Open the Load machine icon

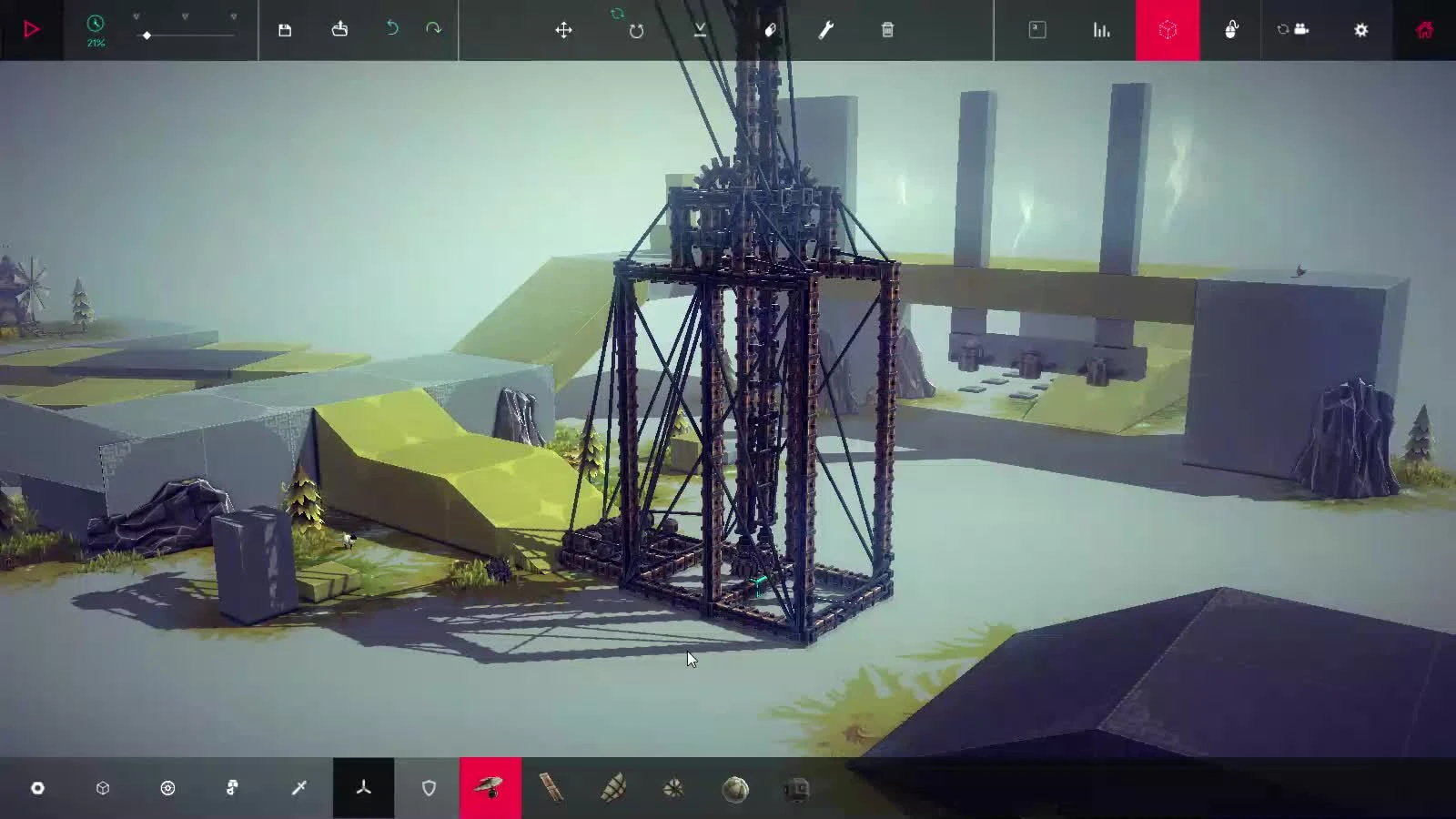(x=339, y=30)
